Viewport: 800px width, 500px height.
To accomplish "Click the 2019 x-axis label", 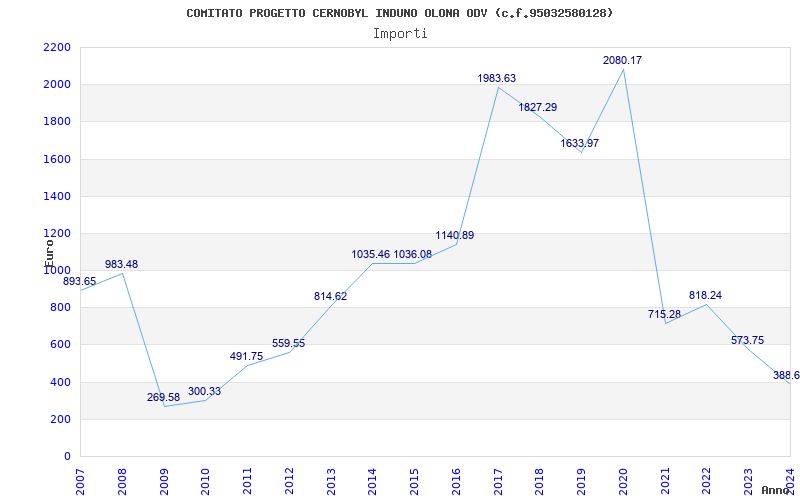I will 581,481.
